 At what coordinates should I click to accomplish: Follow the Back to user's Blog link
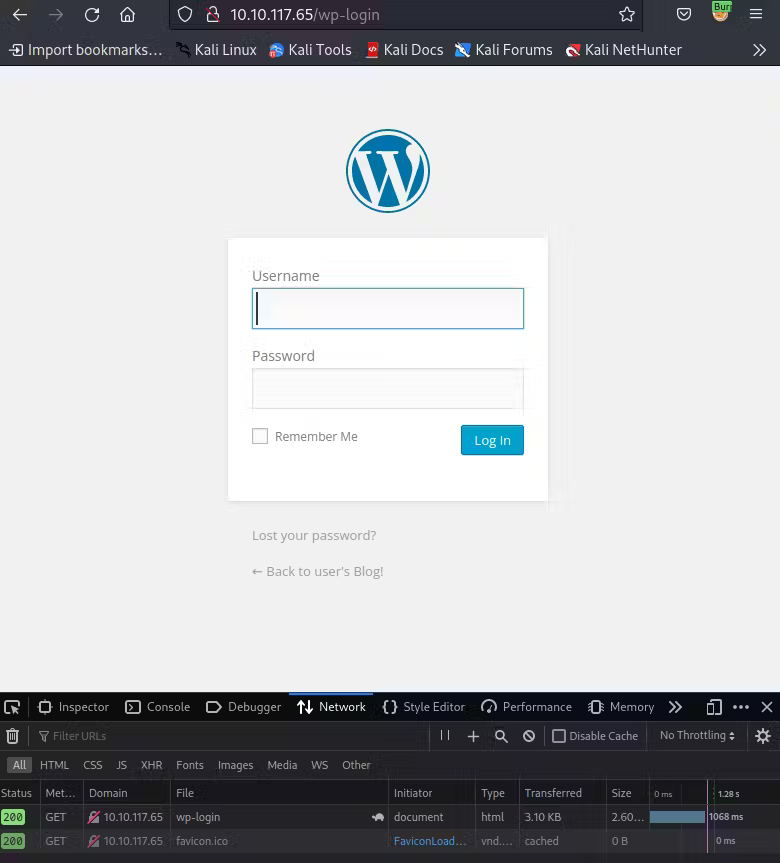point(317,571)
